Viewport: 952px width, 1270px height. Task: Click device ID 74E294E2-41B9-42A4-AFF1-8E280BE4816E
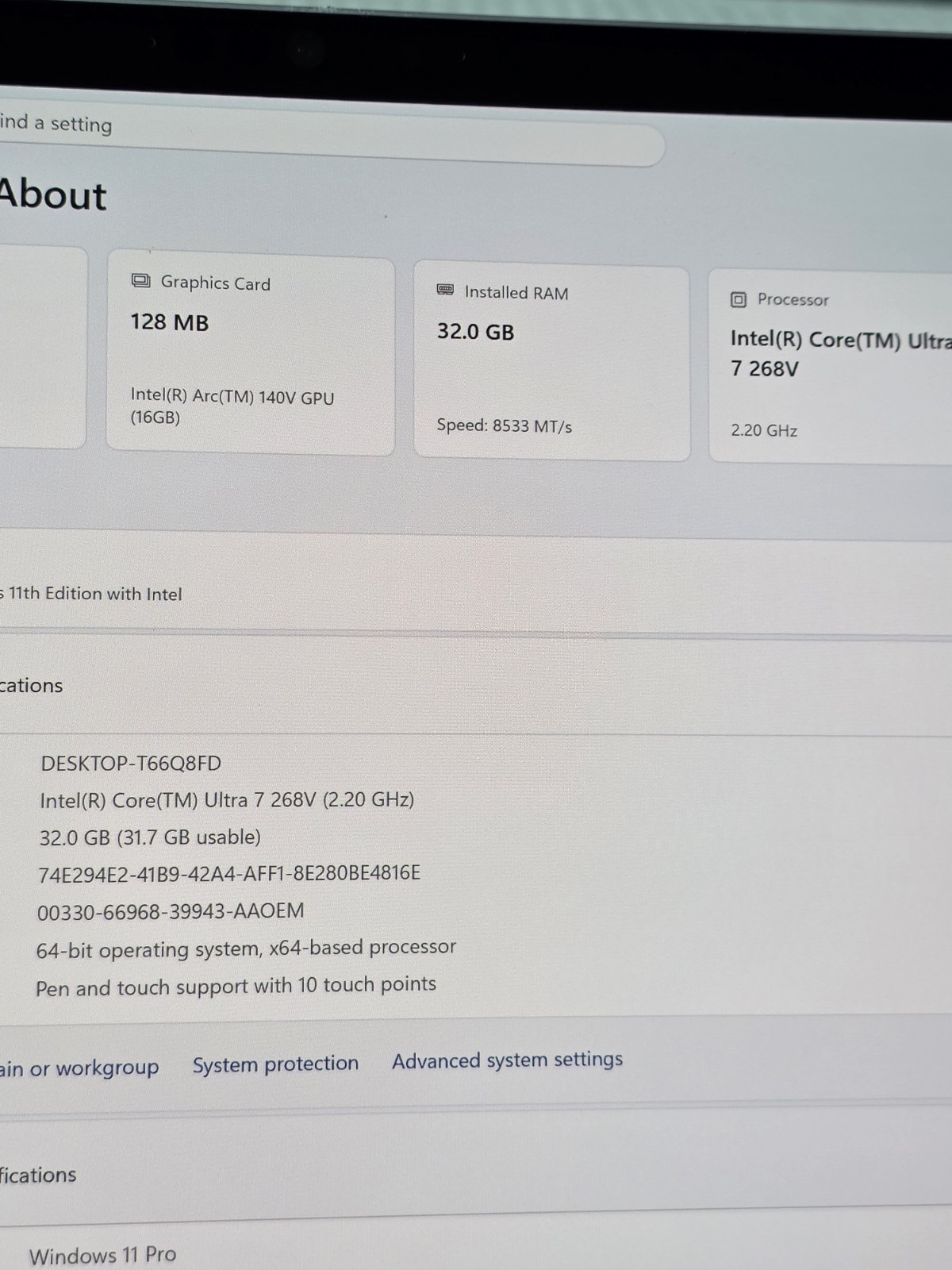coord(229,873)
